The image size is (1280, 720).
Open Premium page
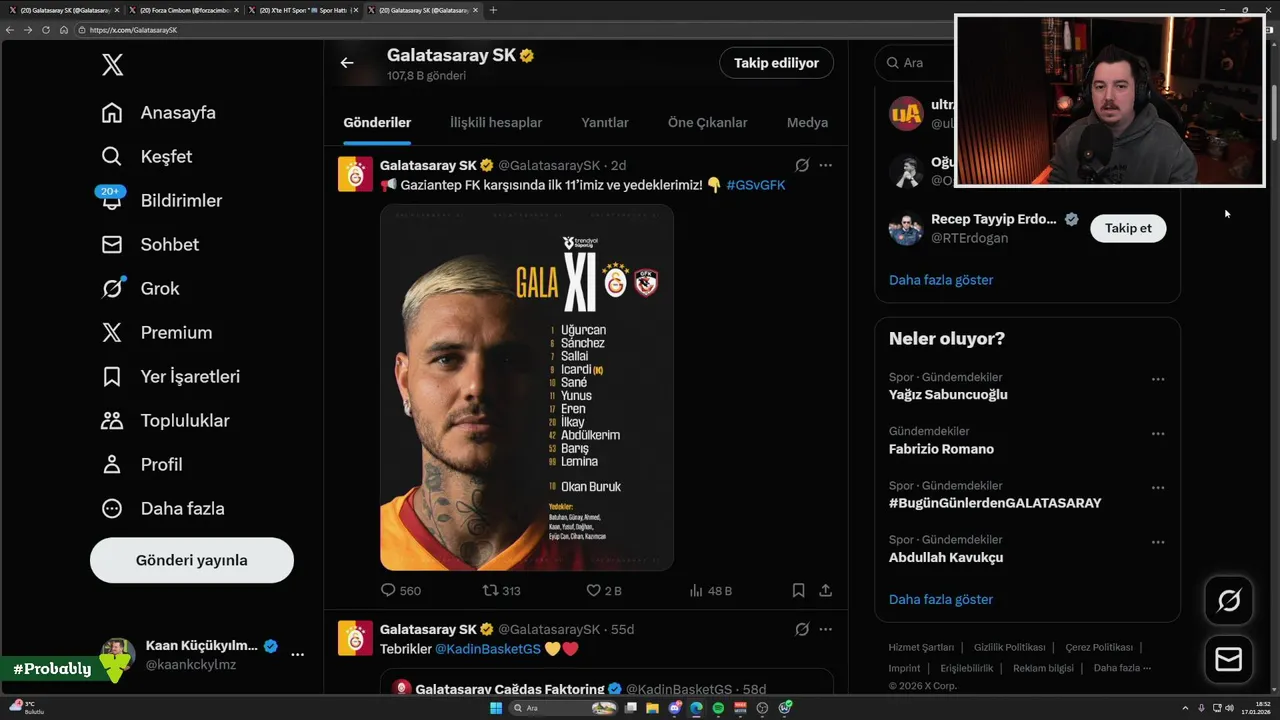tap(157, 333)
